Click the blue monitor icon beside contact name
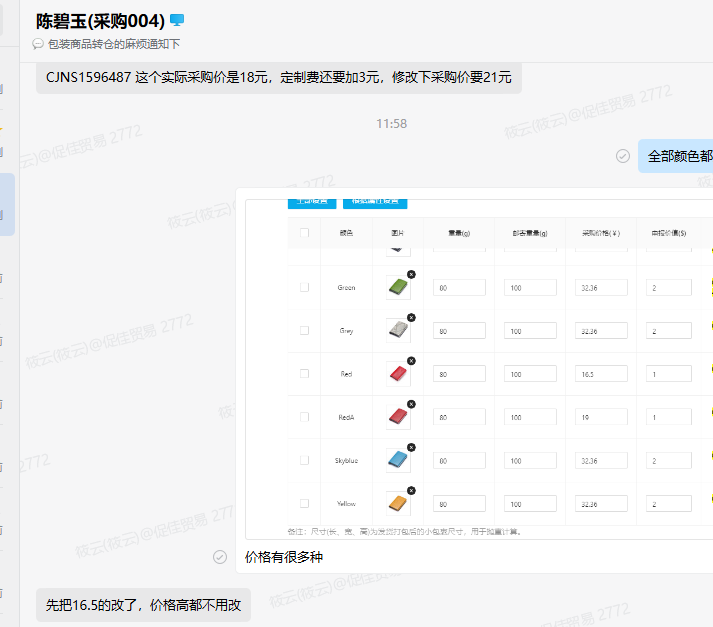 177,20
